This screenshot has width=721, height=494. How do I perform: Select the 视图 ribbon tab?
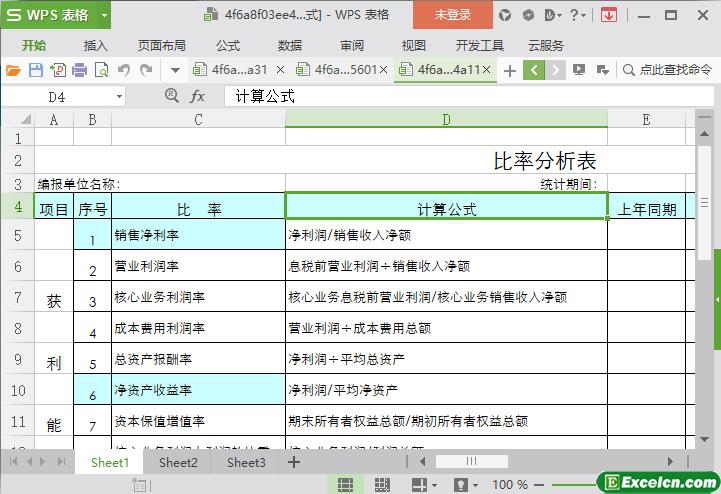click(413, 46)
